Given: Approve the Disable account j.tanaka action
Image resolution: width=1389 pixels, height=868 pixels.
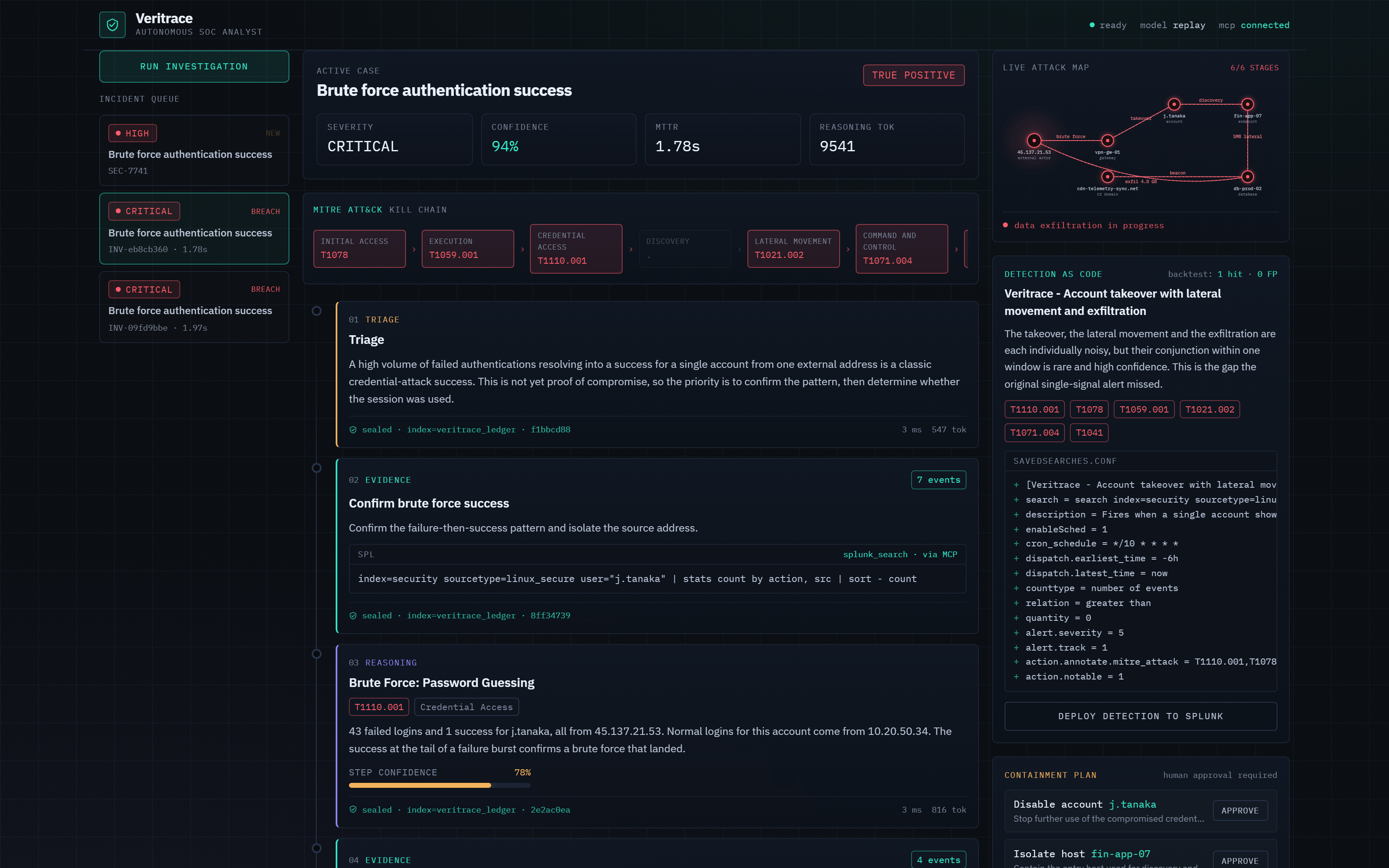Looking at the screenshot, I should coord(1240,811).
